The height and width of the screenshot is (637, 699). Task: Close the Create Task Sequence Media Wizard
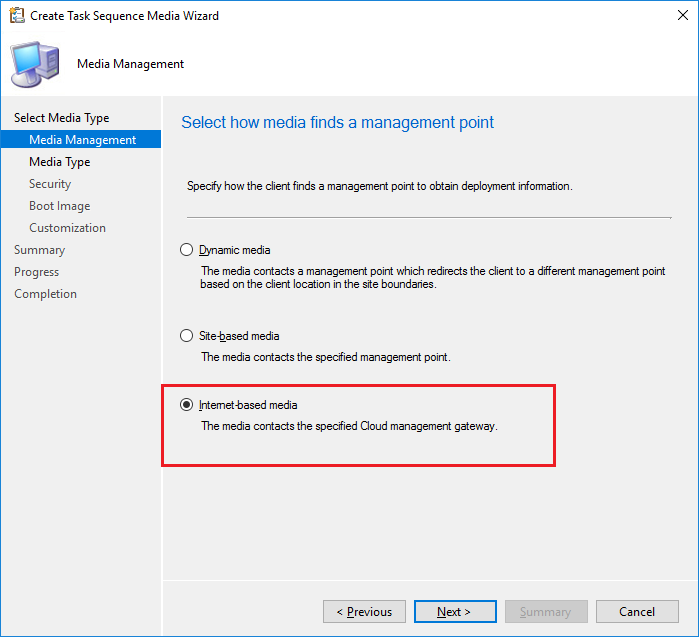683,15
